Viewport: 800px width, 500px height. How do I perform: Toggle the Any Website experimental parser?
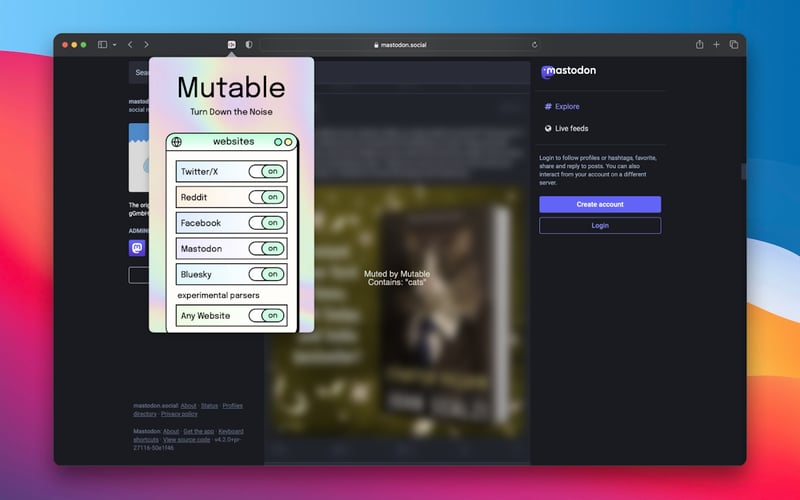[x=266, y=316]
